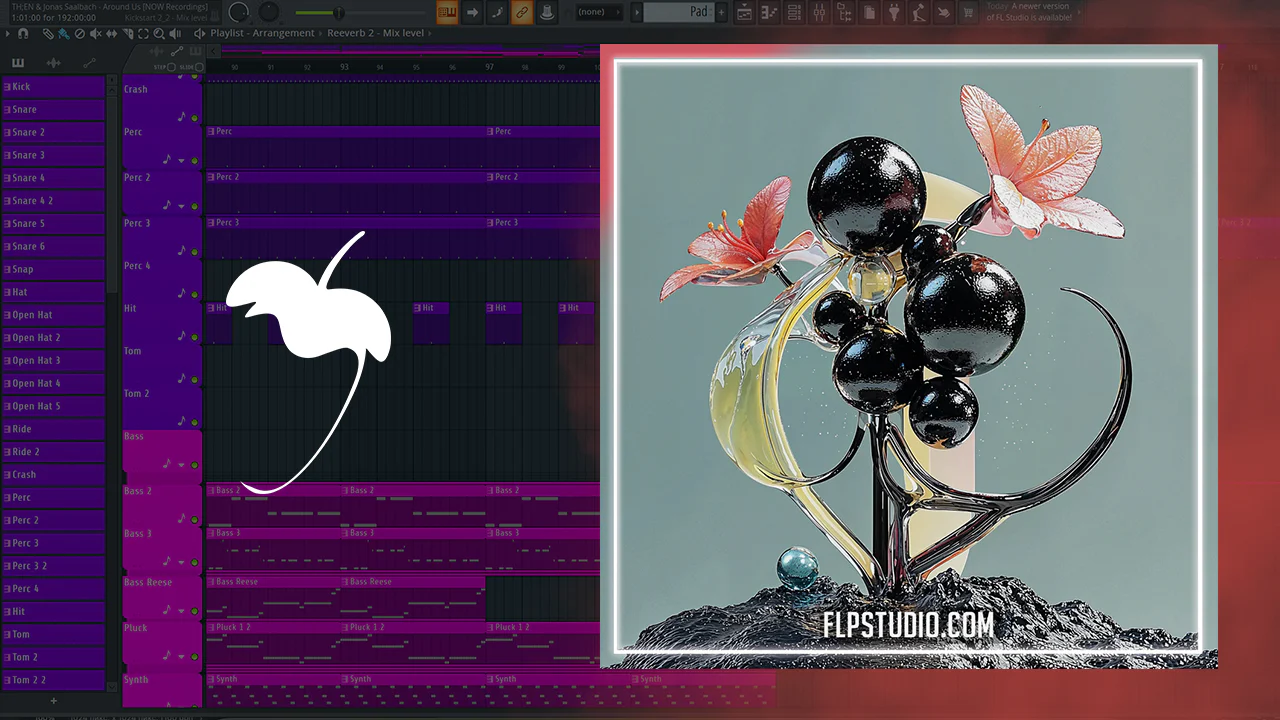Screen dimensions: 1280x720
Task: Open the Mixer view icon
Action: click(819, 13)
